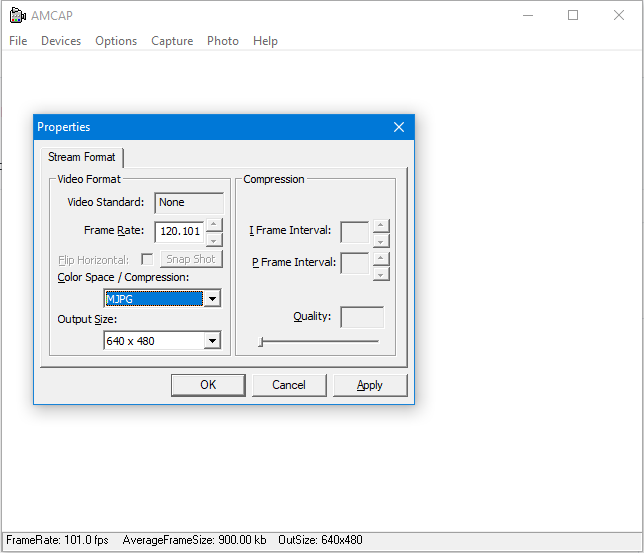Cancel the Properties dialog
644x553 pixels.
coord(289,385)
